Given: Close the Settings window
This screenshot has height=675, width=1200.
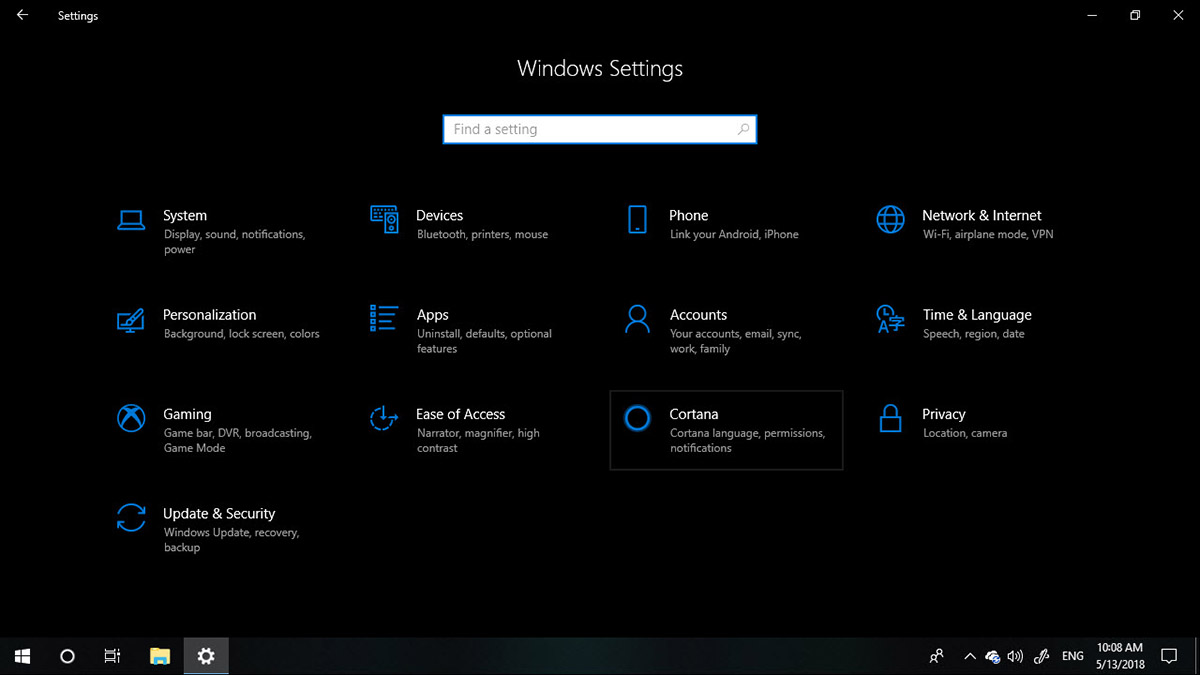Looking at the screenshot, I should 1177,15.
